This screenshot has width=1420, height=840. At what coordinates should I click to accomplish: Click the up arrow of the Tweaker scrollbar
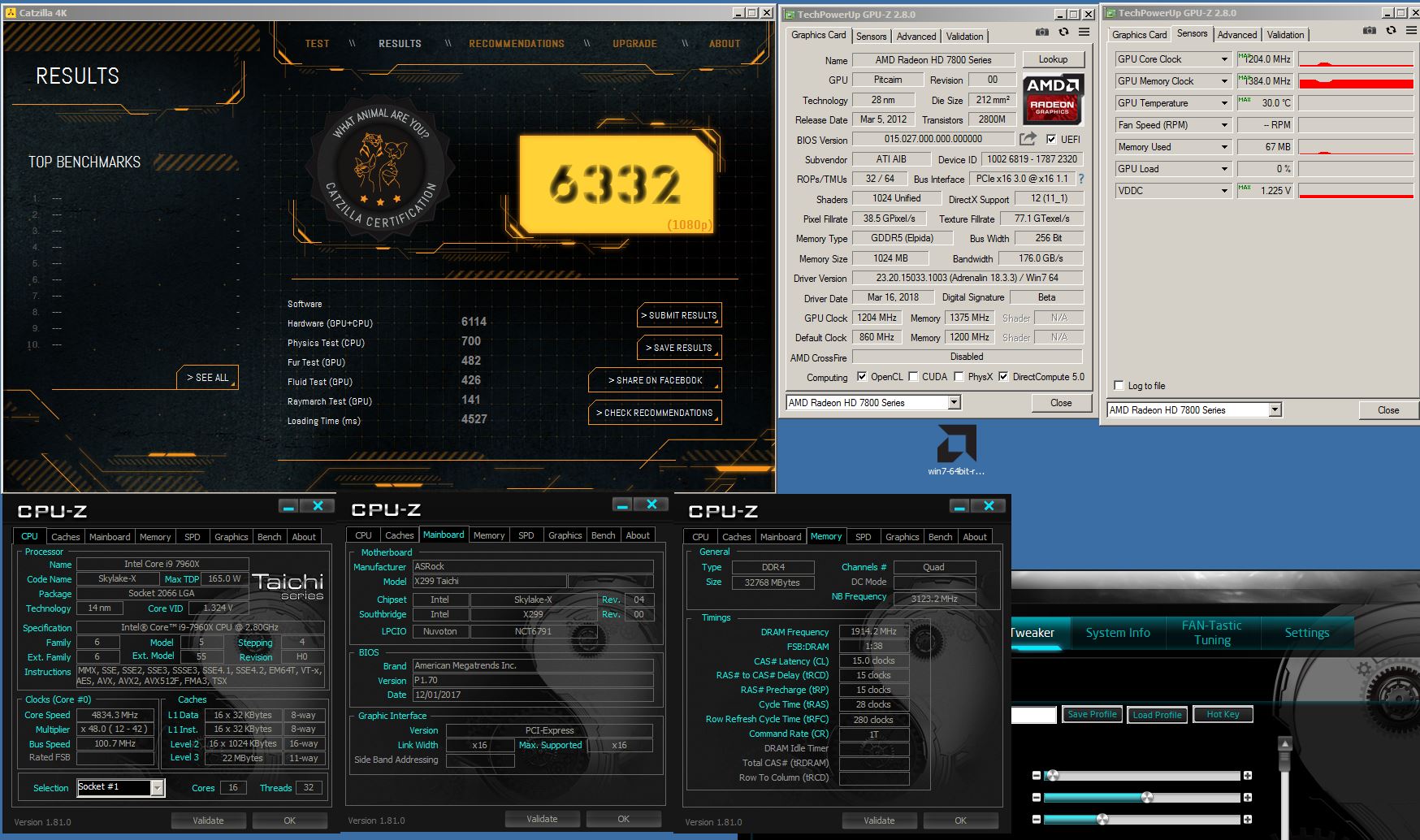click(1285, 743)
